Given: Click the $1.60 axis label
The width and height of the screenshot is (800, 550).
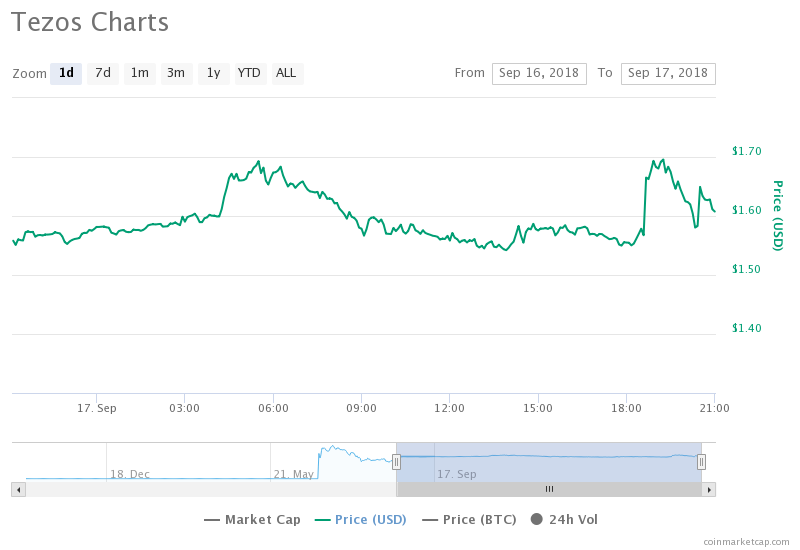Looking at the screenshot, I should coord(746,210).
